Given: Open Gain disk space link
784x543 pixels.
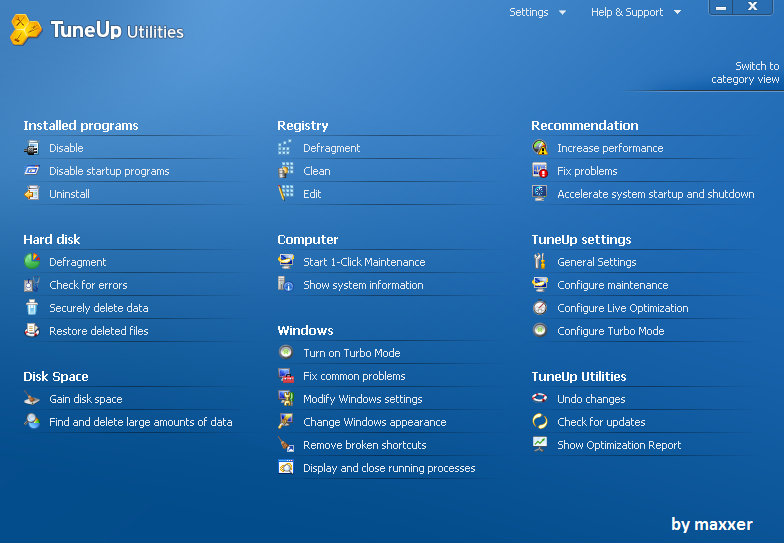Looking at the screenshot, I should 86,399.
